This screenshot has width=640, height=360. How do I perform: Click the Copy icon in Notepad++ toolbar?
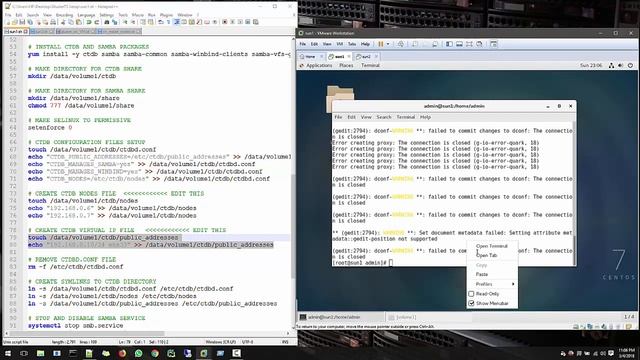coord(71,22)
